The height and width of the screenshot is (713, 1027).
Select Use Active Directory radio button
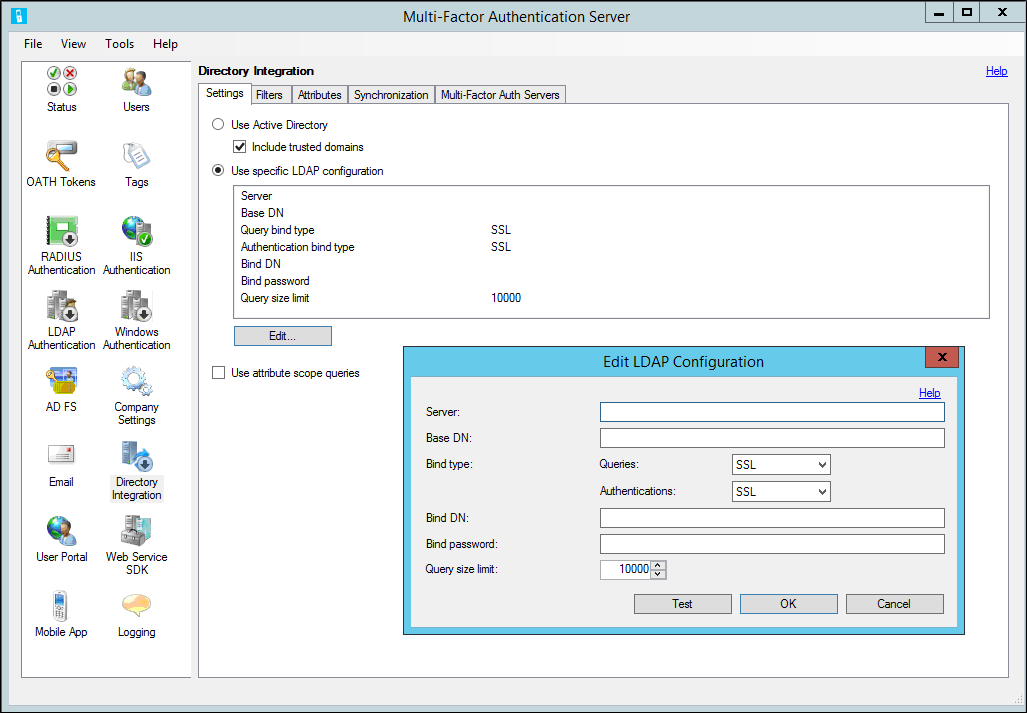click(x=217, y=124)
